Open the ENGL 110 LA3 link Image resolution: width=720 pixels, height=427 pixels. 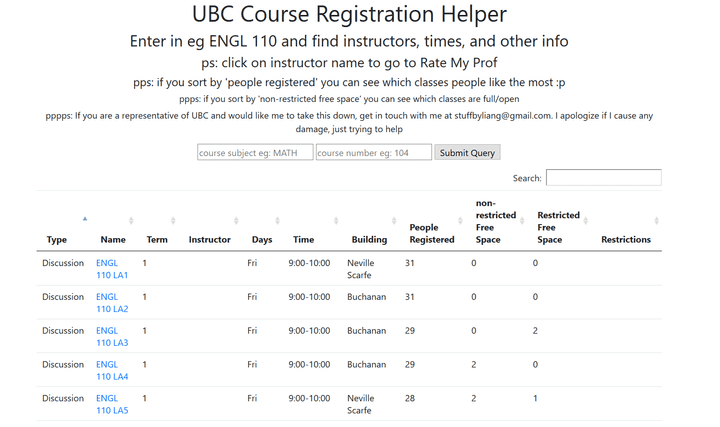(112, 337)
